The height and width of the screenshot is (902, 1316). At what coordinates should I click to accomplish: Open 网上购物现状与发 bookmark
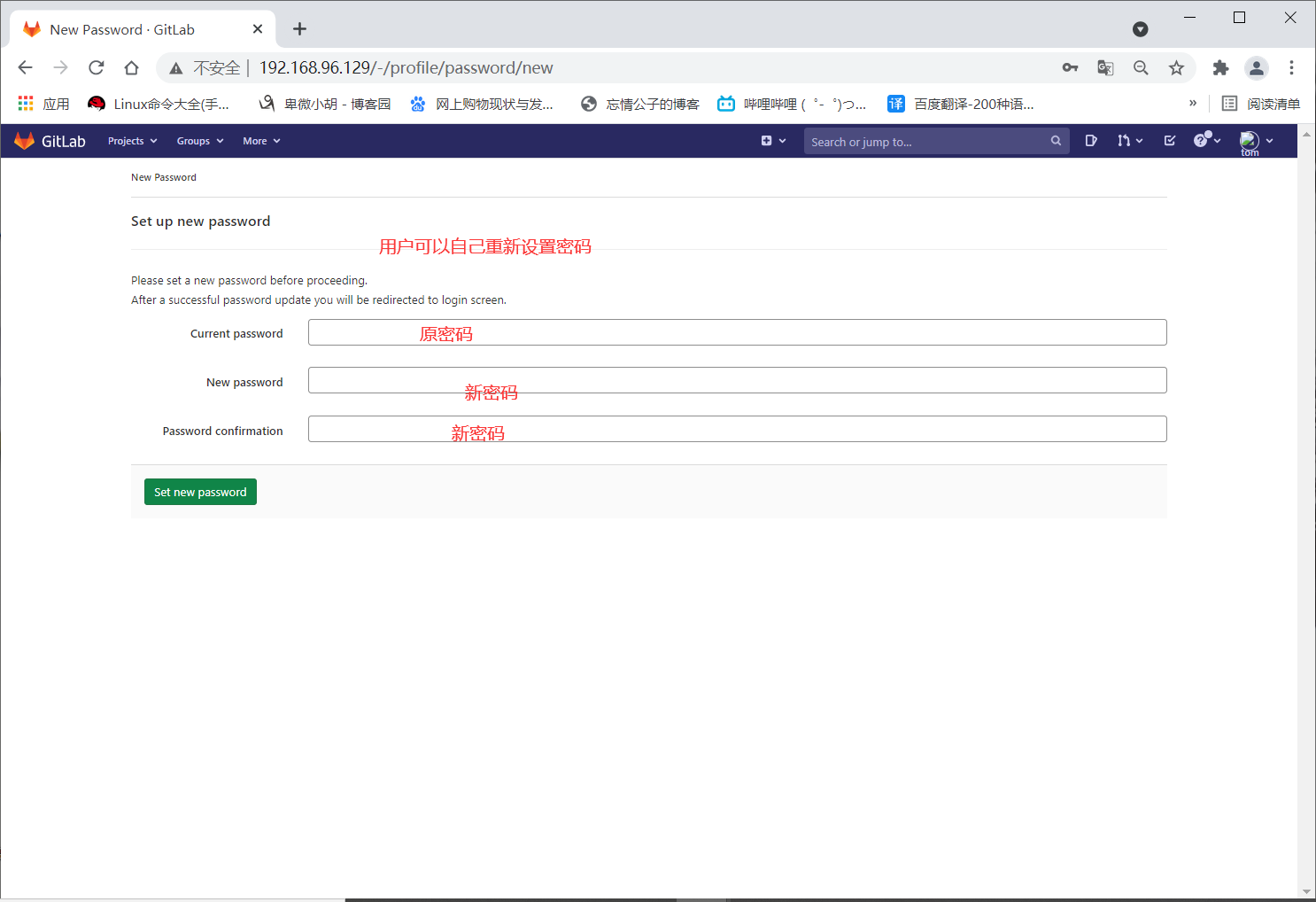(x=482, y=104)
